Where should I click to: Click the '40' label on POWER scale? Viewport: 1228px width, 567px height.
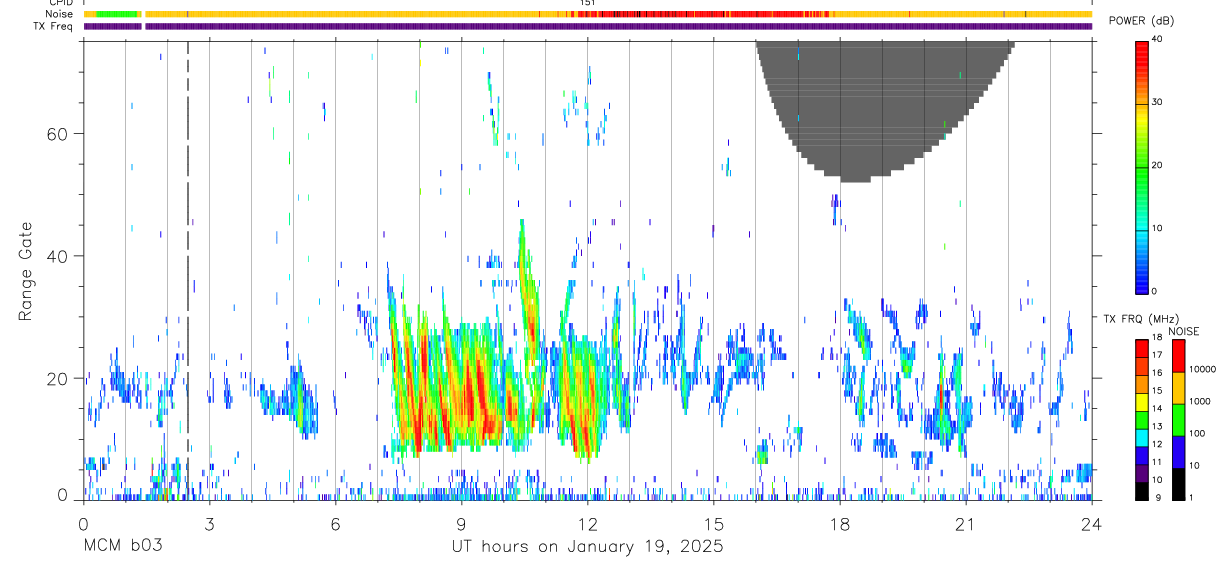(1158, 40)
